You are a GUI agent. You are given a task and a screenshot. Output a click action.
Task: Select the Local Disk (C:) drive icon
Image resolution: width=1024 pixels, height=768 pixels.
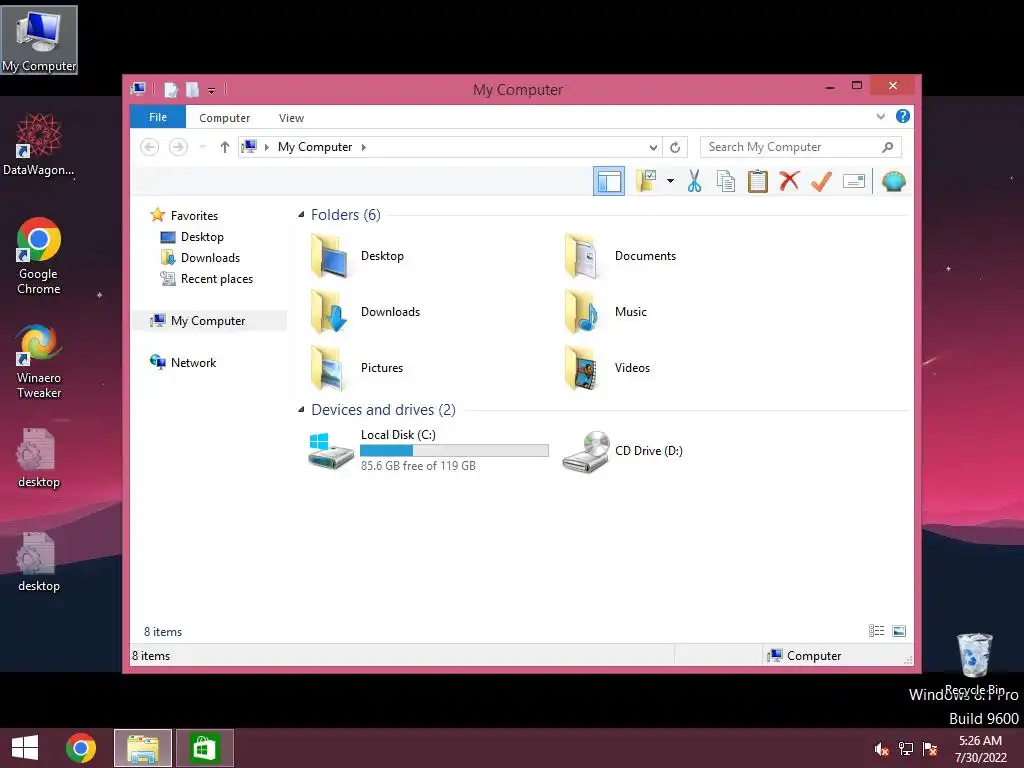point(330,451)
